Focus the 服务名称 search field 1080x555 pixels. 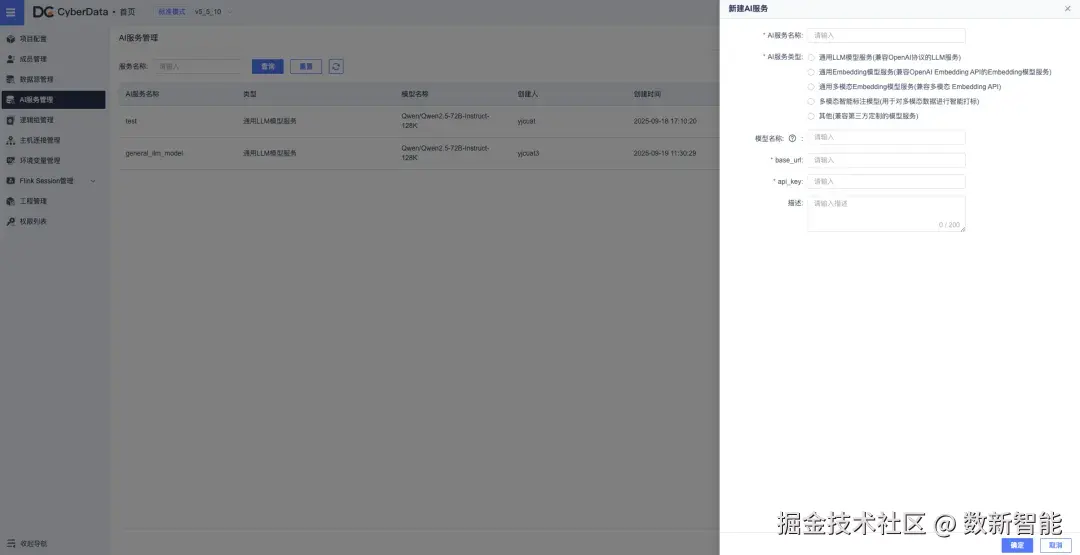199,67
